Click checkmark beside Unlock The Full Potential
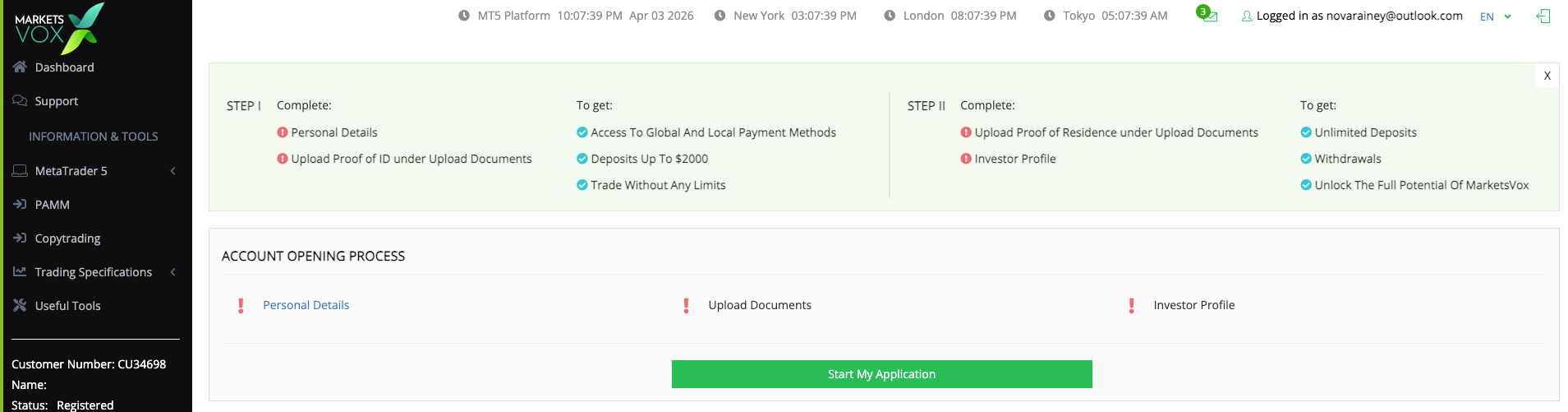Image resolution: width=1568 pixels, height=412 pixels. click(1306, 185)
